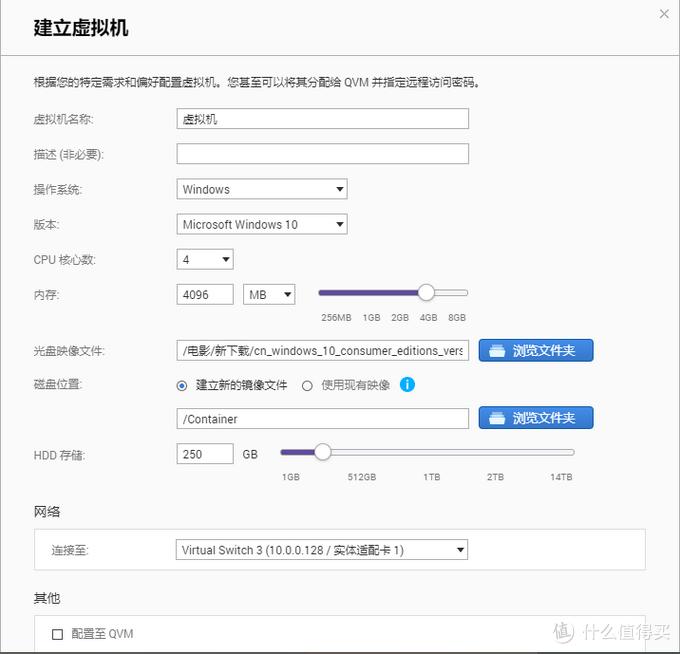Screen dimensions: 680x654
Task: Click the 1TB storage scale label
Action: [x=432, y=477]
